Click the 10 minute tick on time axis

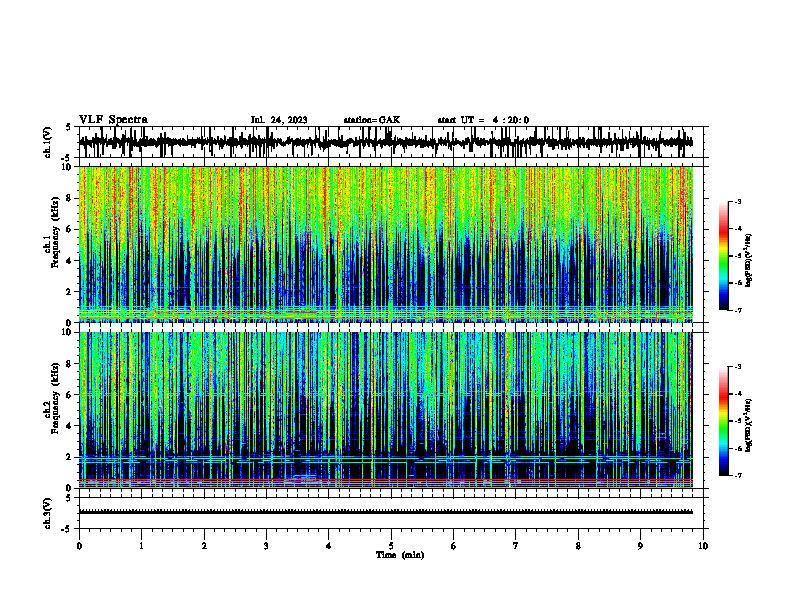click(x=703, y=546)
